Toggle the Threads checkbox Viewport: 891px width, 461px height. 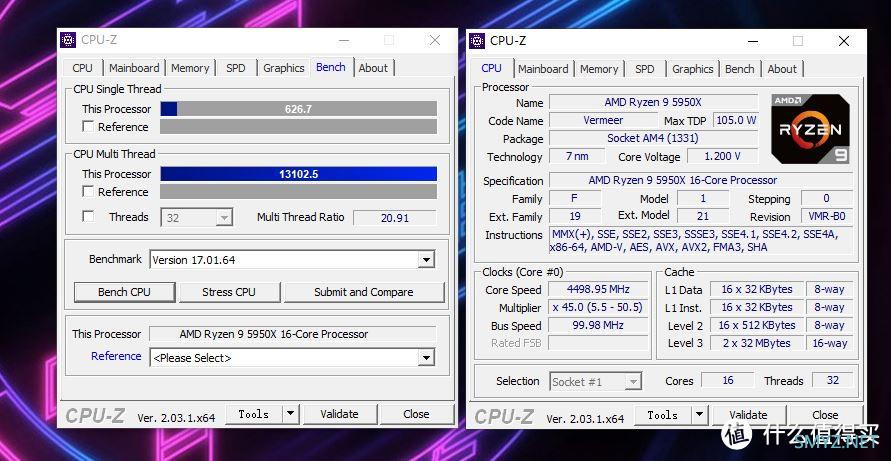click(88, 217)
